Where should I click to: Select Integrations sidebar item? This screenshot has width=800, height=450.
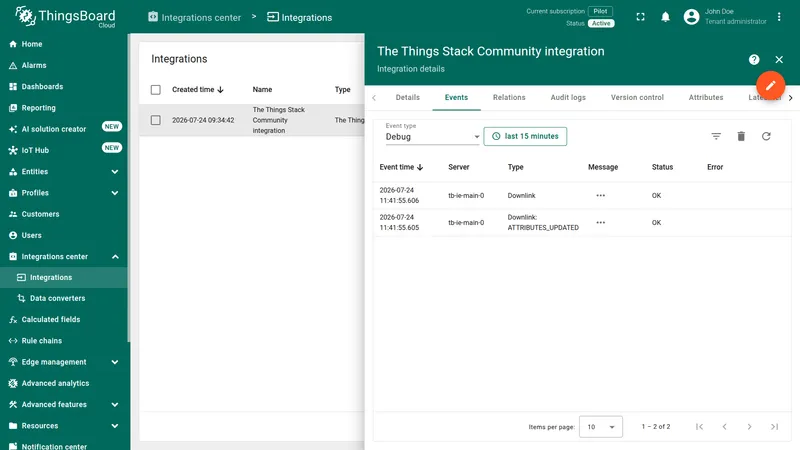point(63,278)
